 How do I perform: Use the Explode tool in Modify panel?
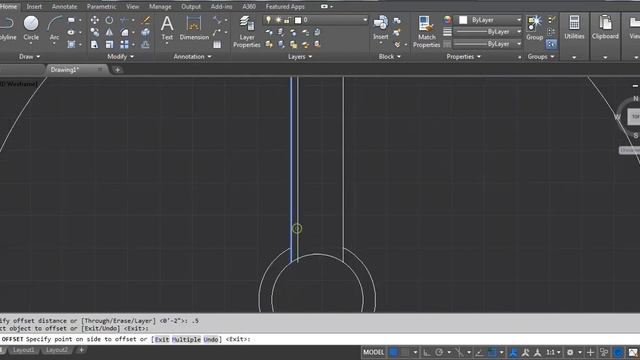pyautogui.click(x=145, y=32)
